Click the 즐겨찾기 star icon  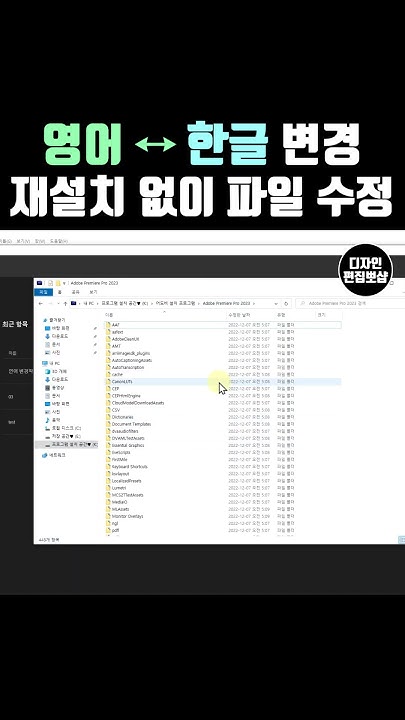tap(45, 320)
